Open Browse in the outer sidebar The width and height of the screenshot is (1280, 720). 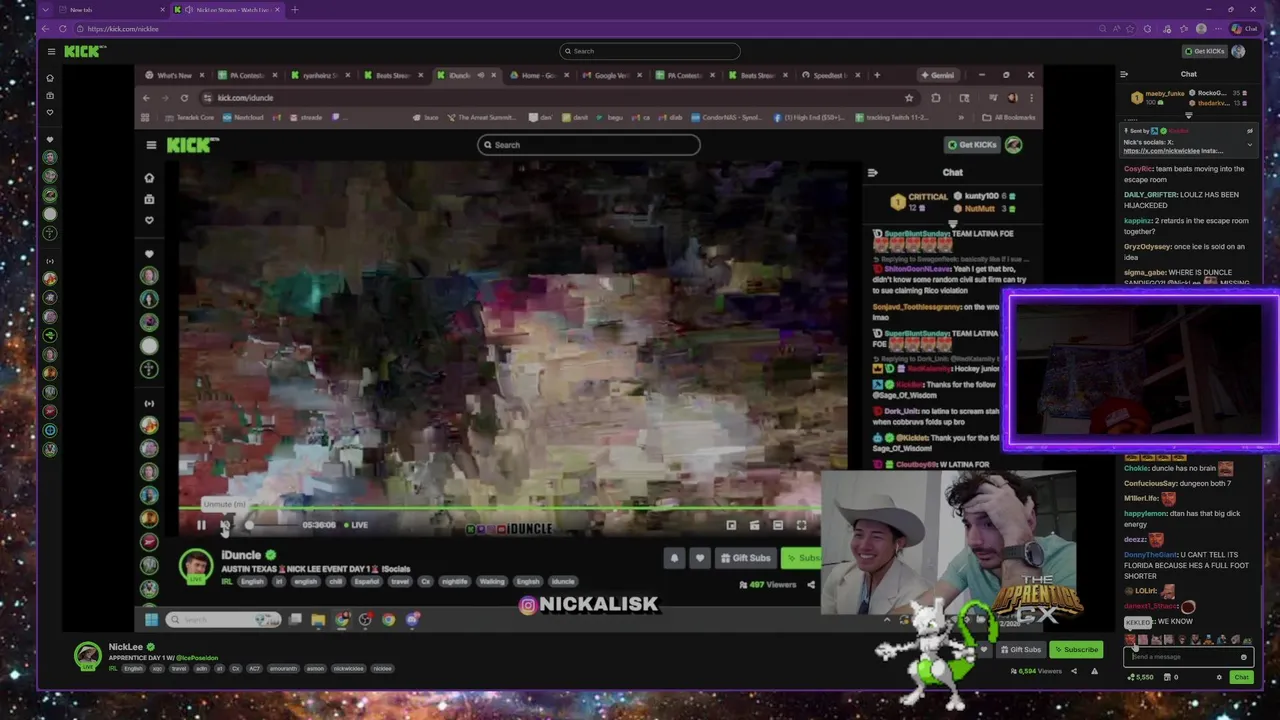coord(50,95)
